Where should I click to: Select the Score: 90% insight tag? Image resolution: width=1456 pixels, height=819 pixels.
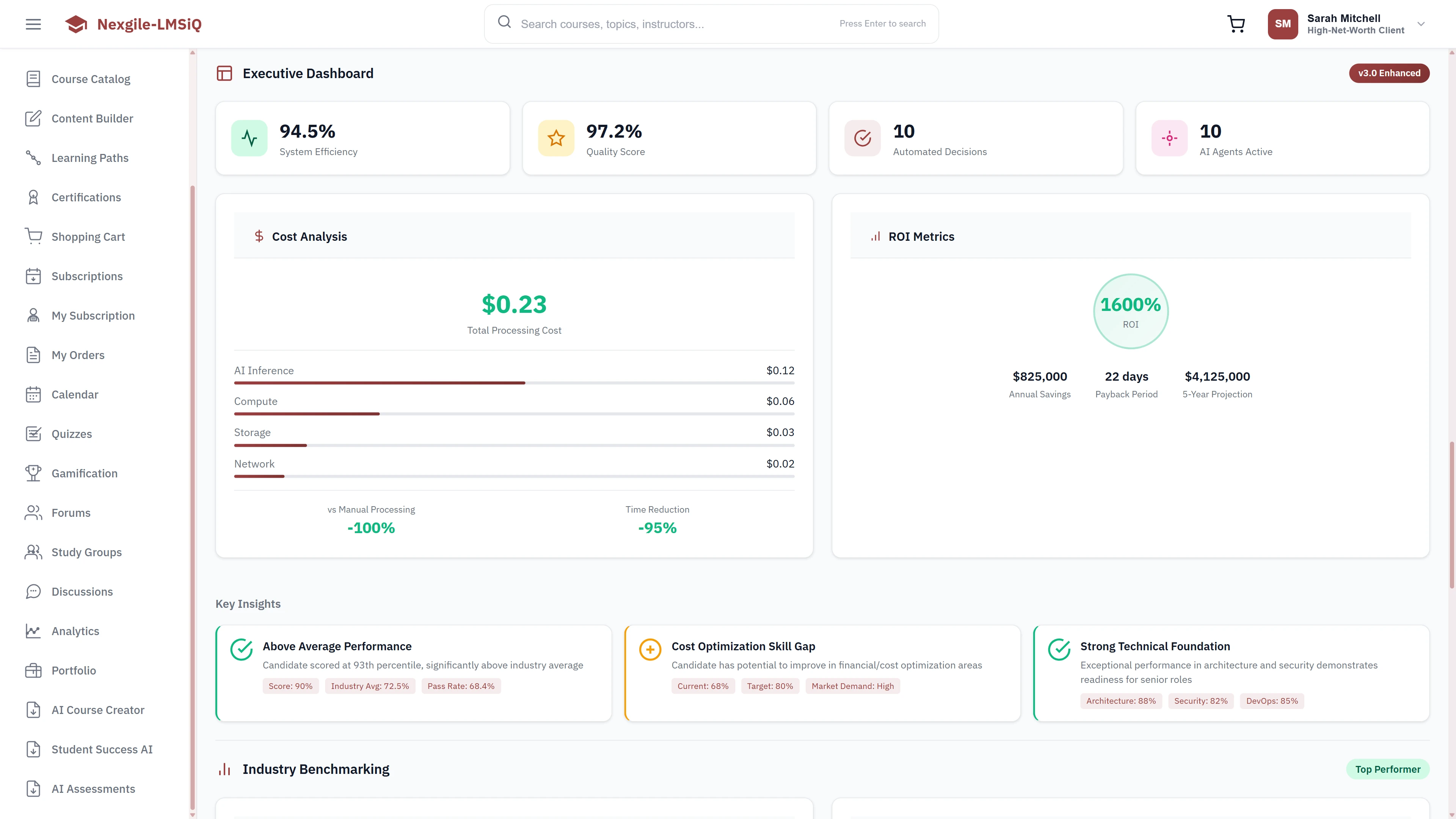[290, 686]
